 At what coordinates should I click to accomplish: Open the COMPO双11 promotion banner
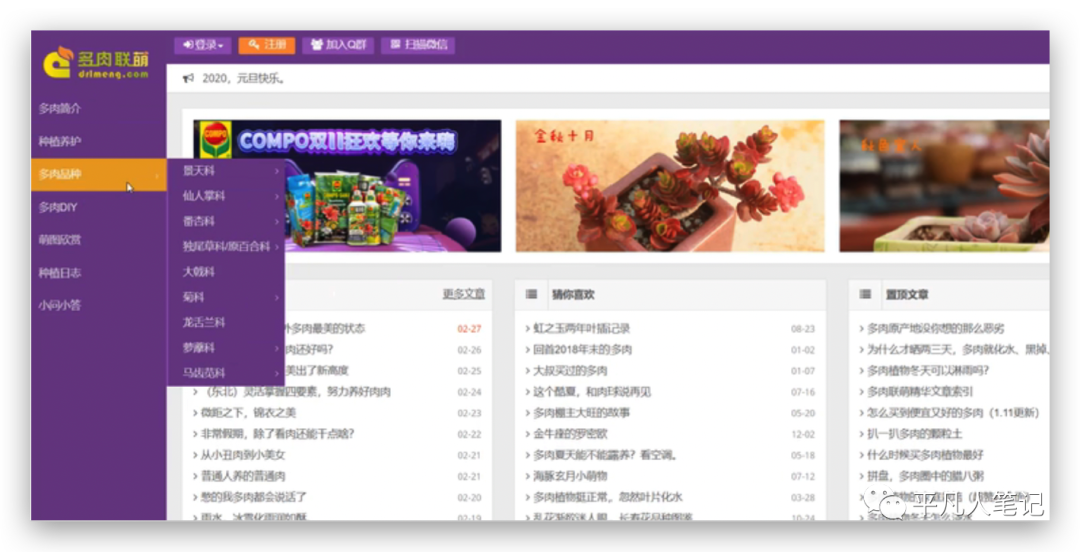tap(347, 186)
